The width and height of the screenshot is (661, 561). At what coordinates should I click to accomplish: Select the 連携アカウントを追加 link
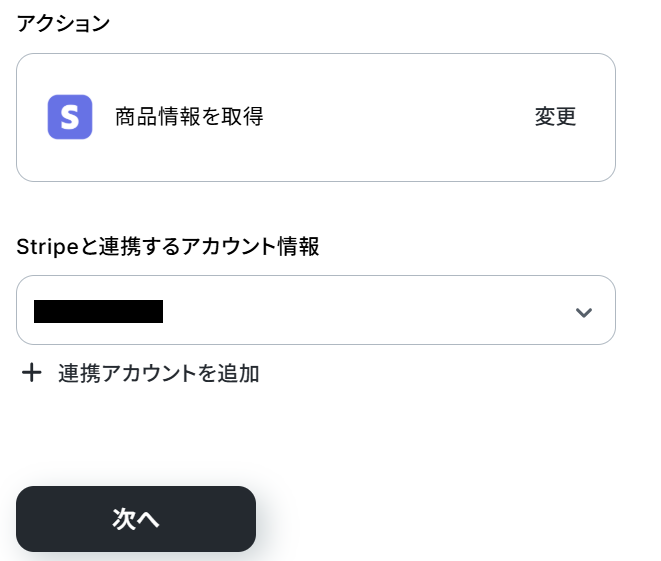[158, 373]
